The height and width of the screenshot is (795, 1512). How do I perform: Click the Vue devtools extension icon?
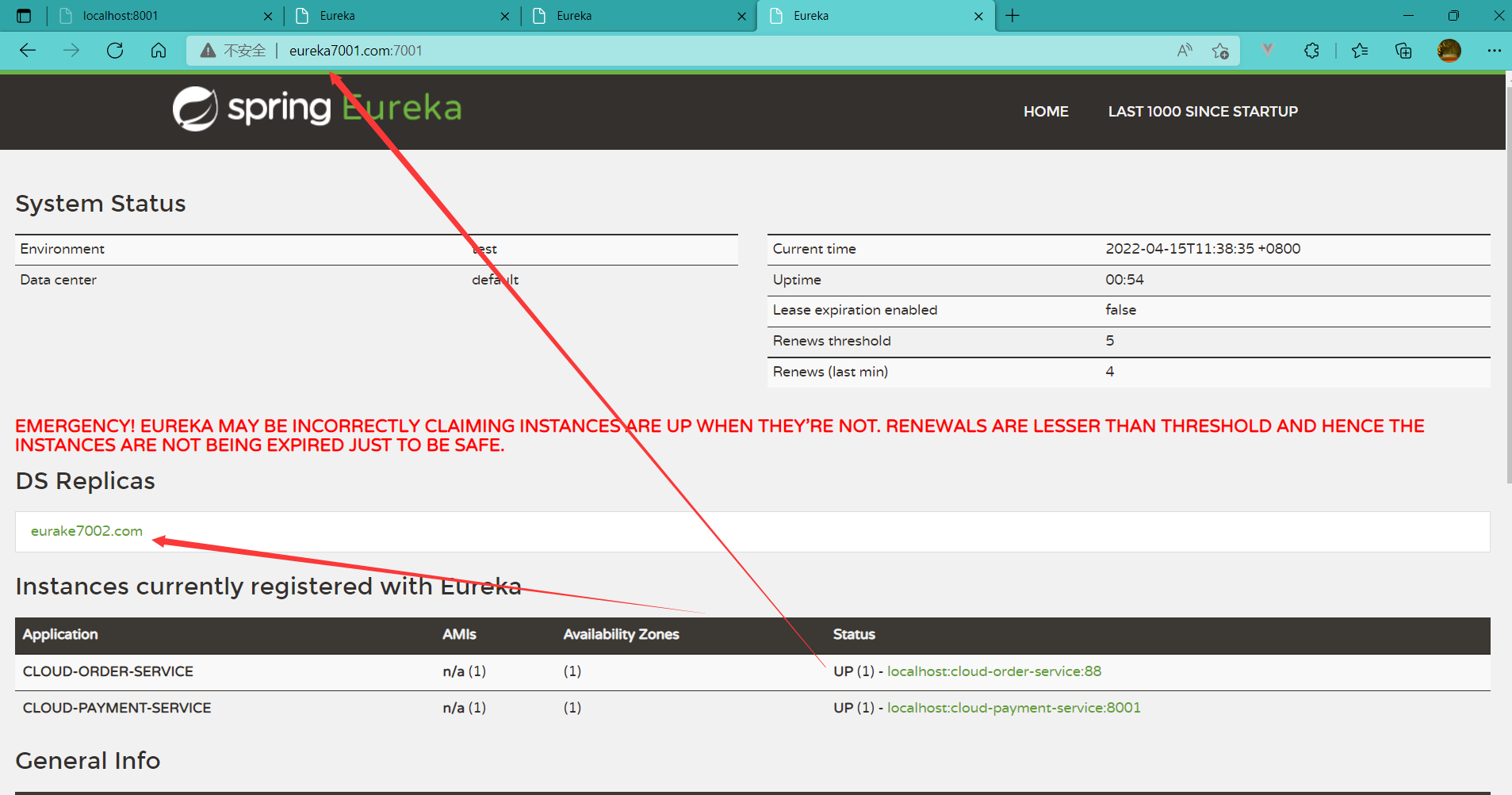(x=1268, y=50)
